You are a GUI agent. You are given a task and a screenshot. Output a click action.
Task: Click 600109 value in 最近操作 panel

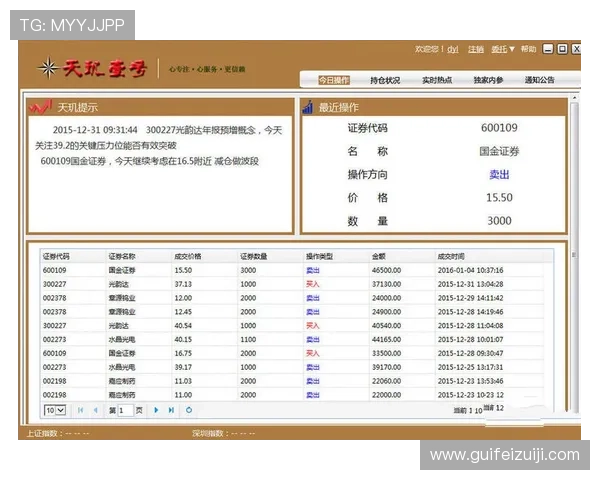(499, 128)
